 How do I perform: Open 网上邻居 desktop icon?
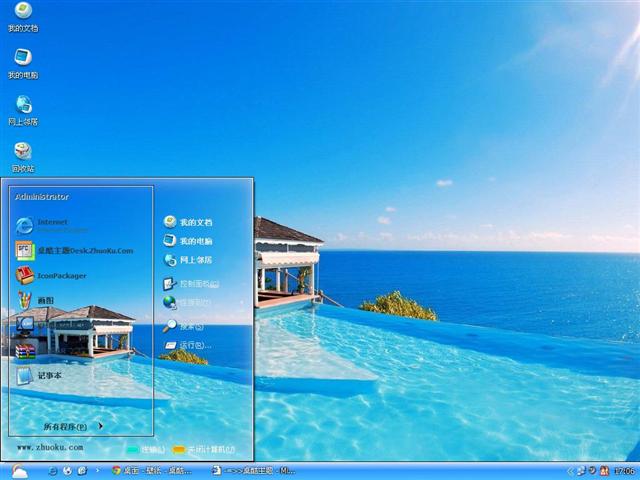point(23,111)
